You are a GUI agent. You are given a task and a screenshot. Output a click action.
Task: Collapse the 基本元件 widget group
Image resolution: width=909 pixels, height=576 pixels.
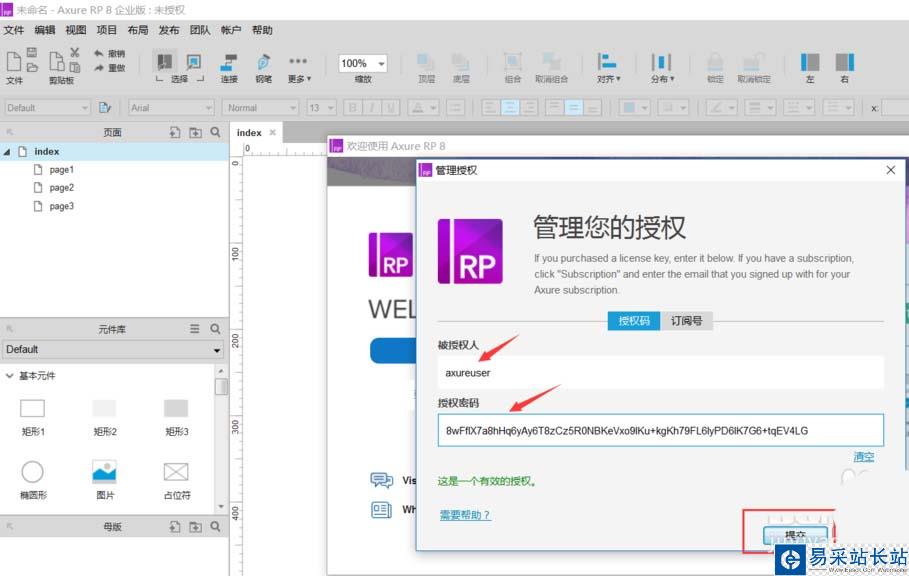tap(9, 376)
